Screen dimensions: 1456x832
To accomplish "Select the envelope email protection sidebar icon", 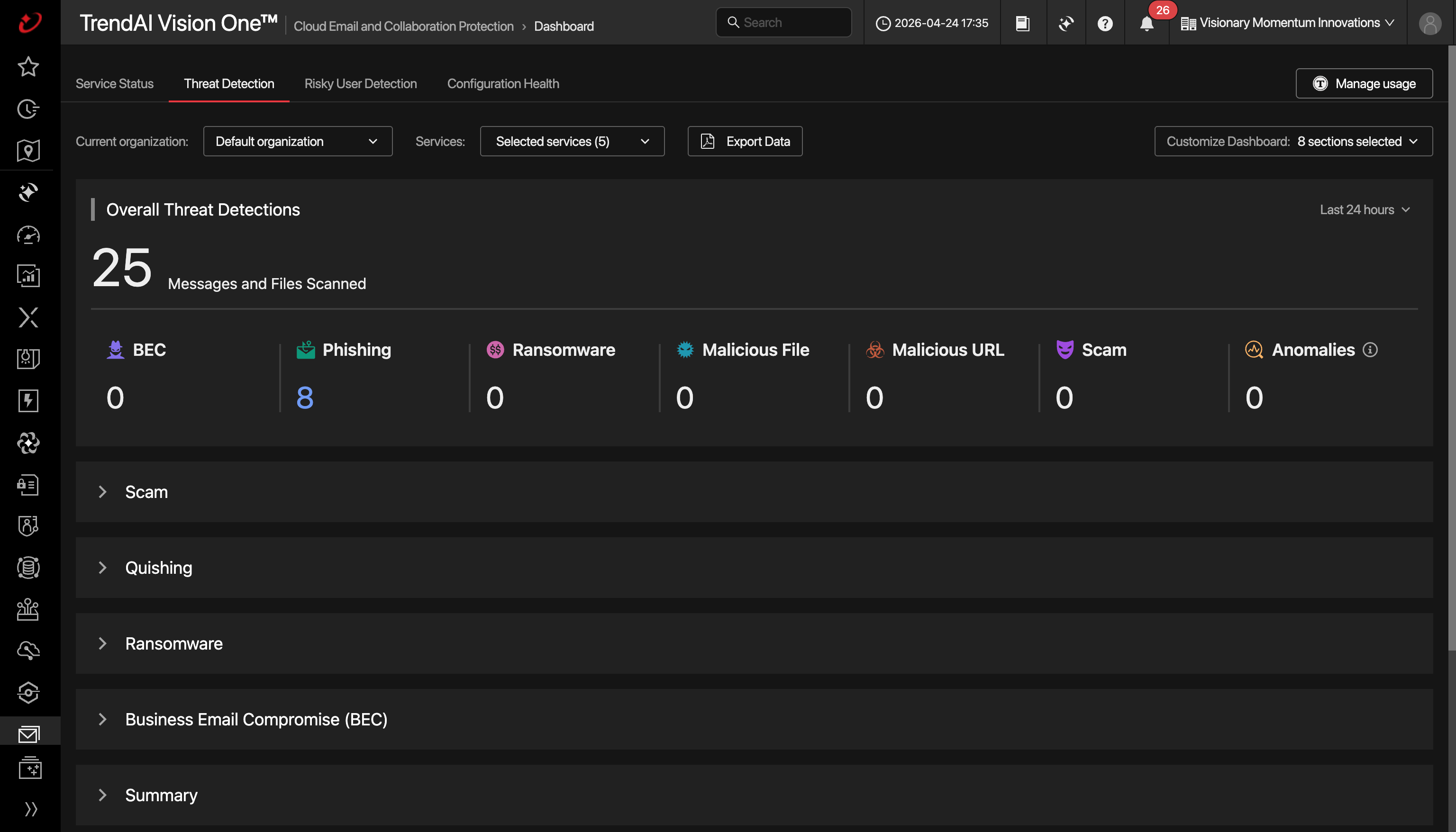I will pyautogui.click(x=29, y=734).
